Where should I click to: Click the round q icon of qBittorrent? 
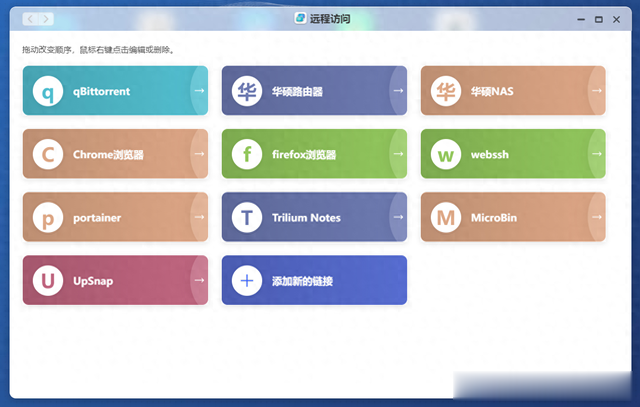(48, 91)
